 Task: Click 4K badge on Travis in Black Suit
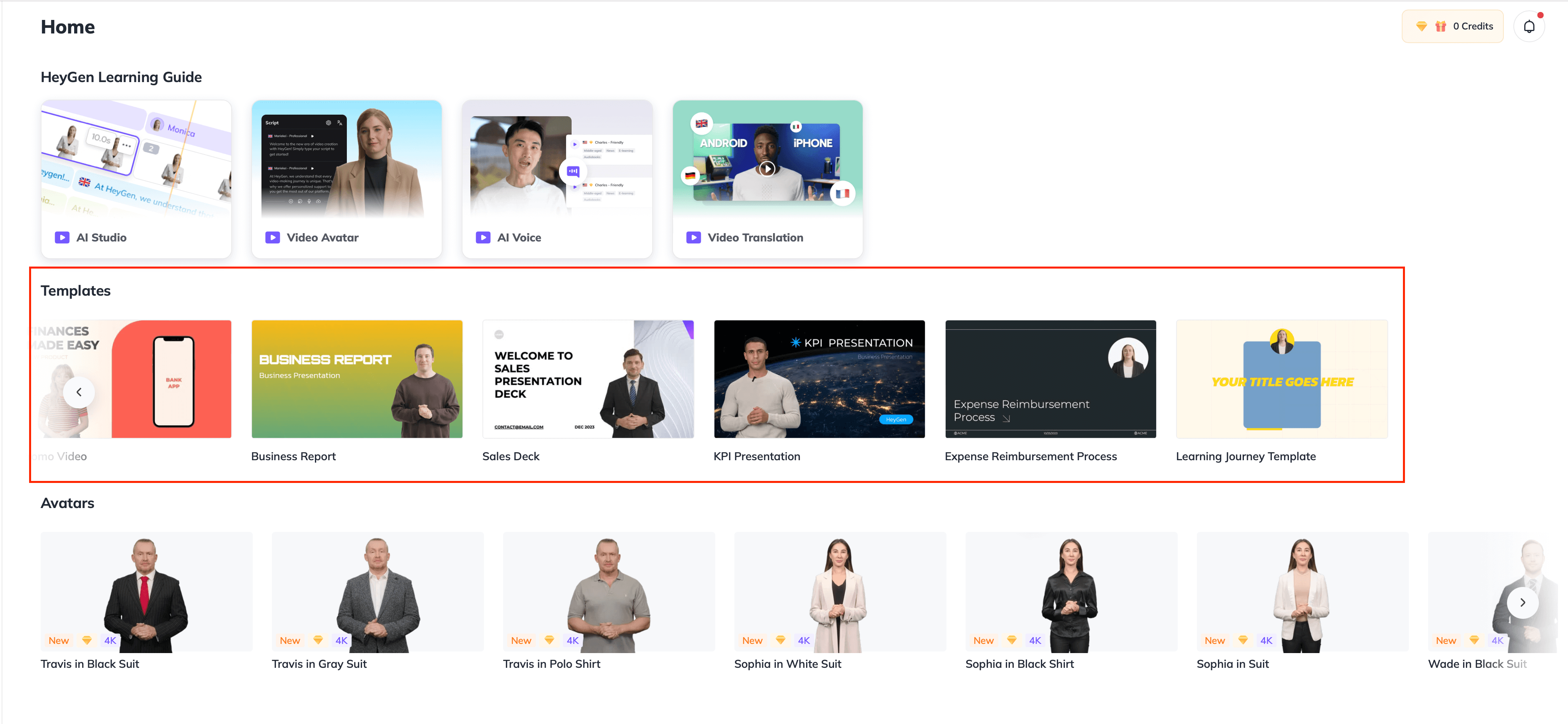[110, 640]
